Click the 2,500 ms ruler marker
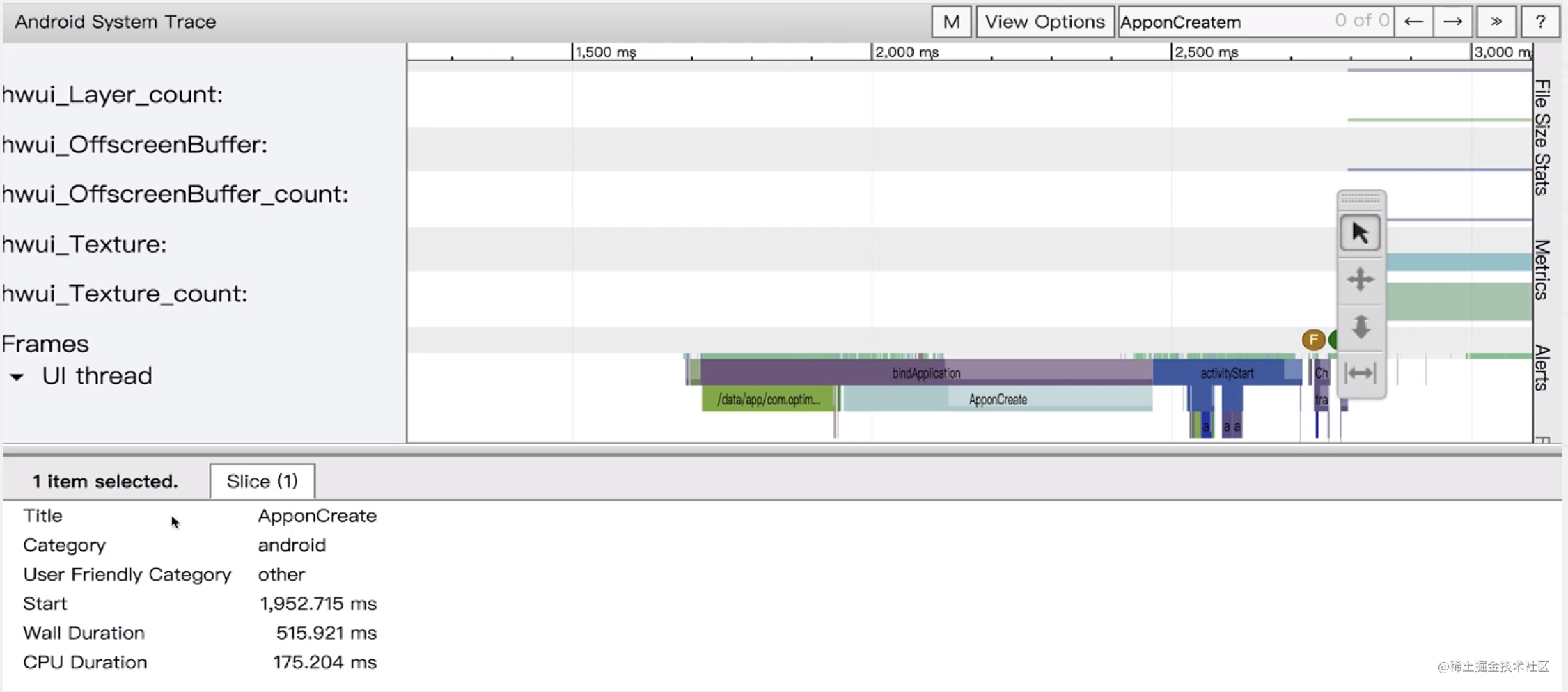Screen dimensions: 1568x692 (x=1205, y=52)
